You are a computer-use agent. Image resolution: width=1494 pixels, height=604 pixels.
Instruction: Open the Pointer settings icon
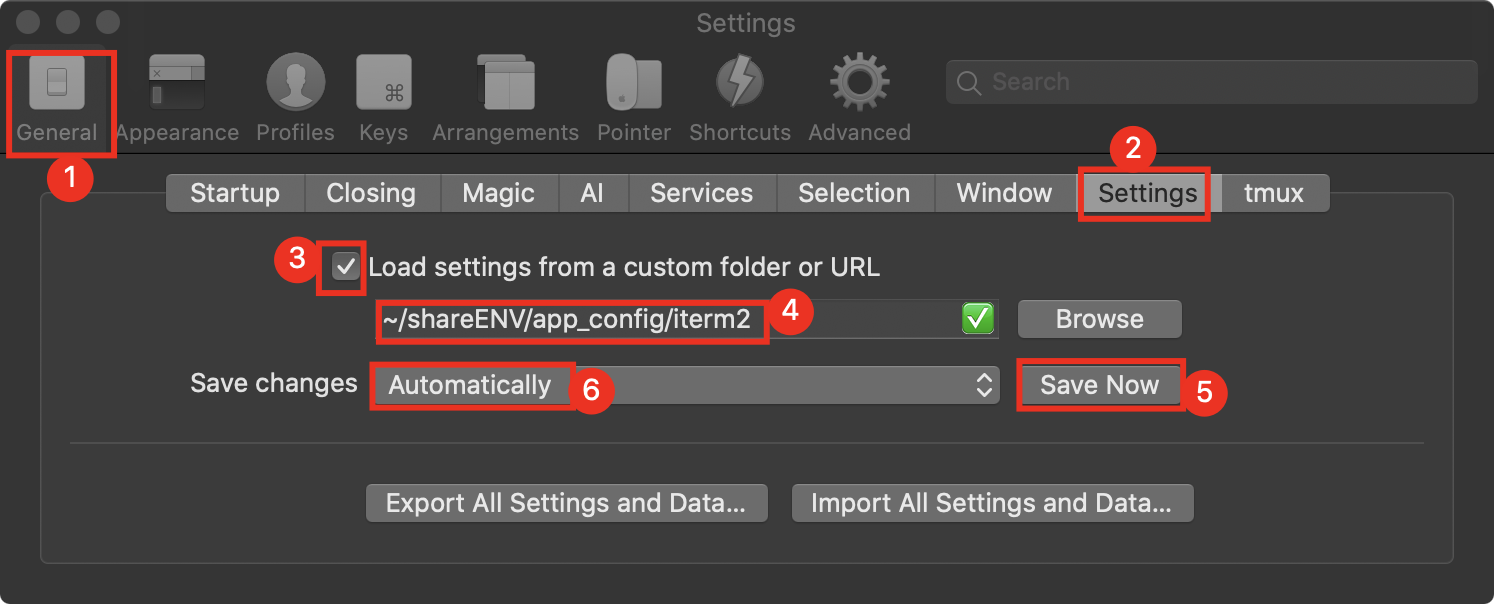633,84
